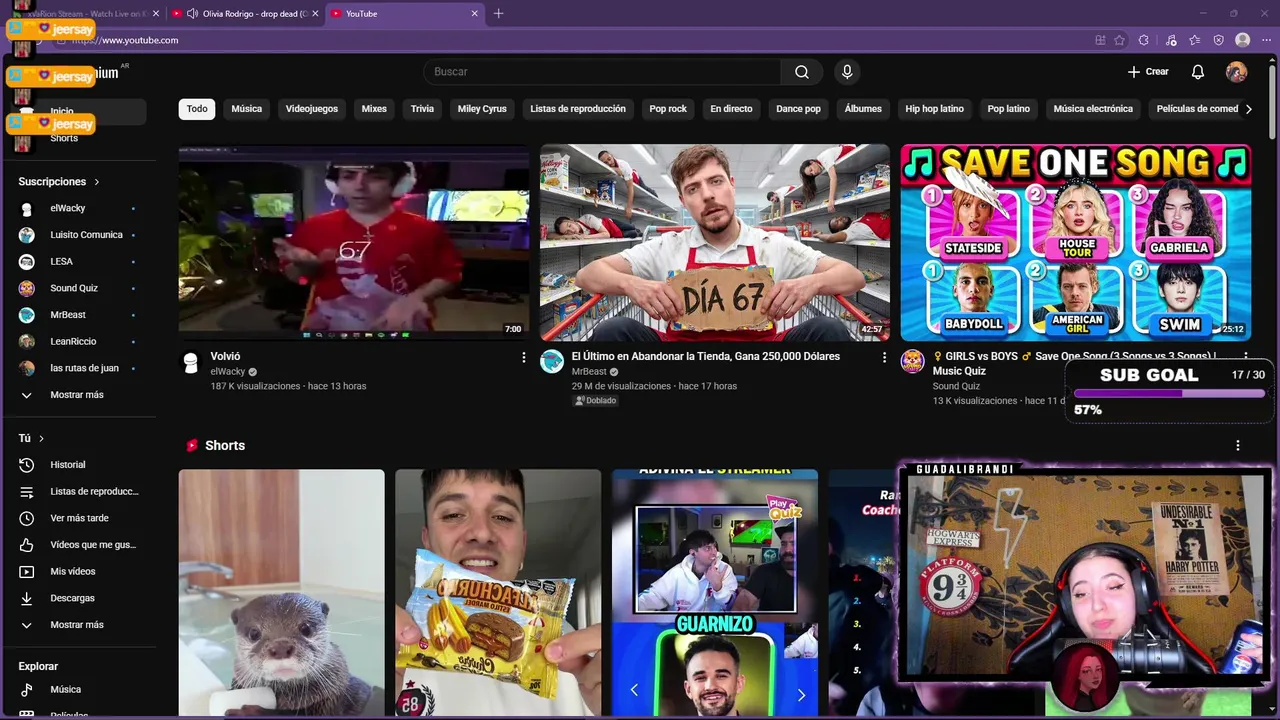Open options menu for MrBeast video
The width and height of the screenshot is (1280, 720).
(884, 357)
